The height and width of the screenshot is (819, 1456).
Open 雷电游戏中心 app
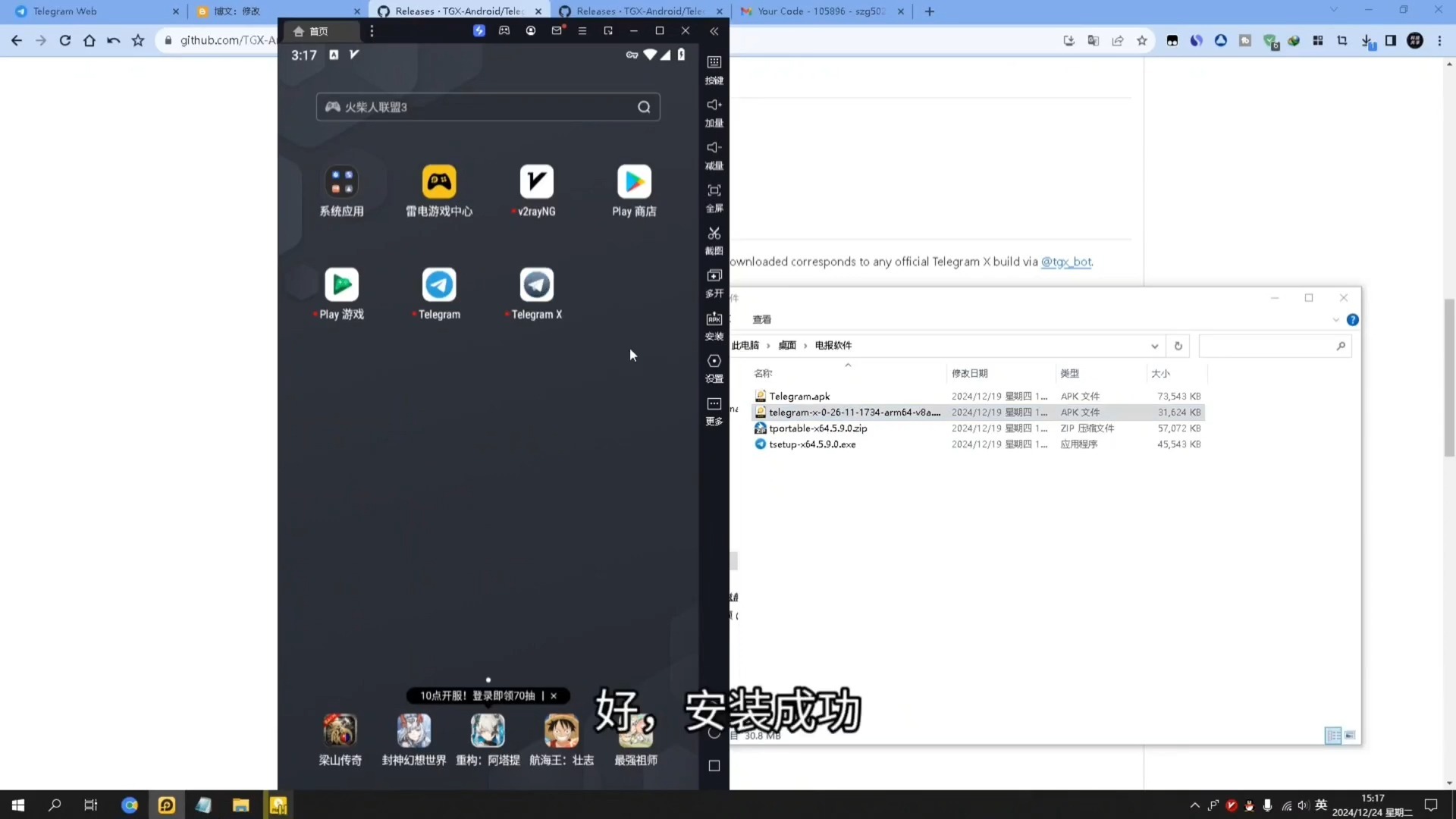tap(439, 182)
